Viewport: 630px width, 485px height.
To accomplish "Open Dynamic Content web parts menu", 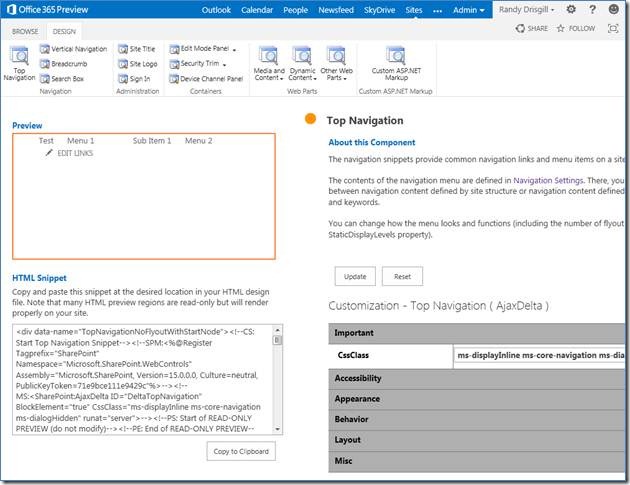I will coord(303,64).
